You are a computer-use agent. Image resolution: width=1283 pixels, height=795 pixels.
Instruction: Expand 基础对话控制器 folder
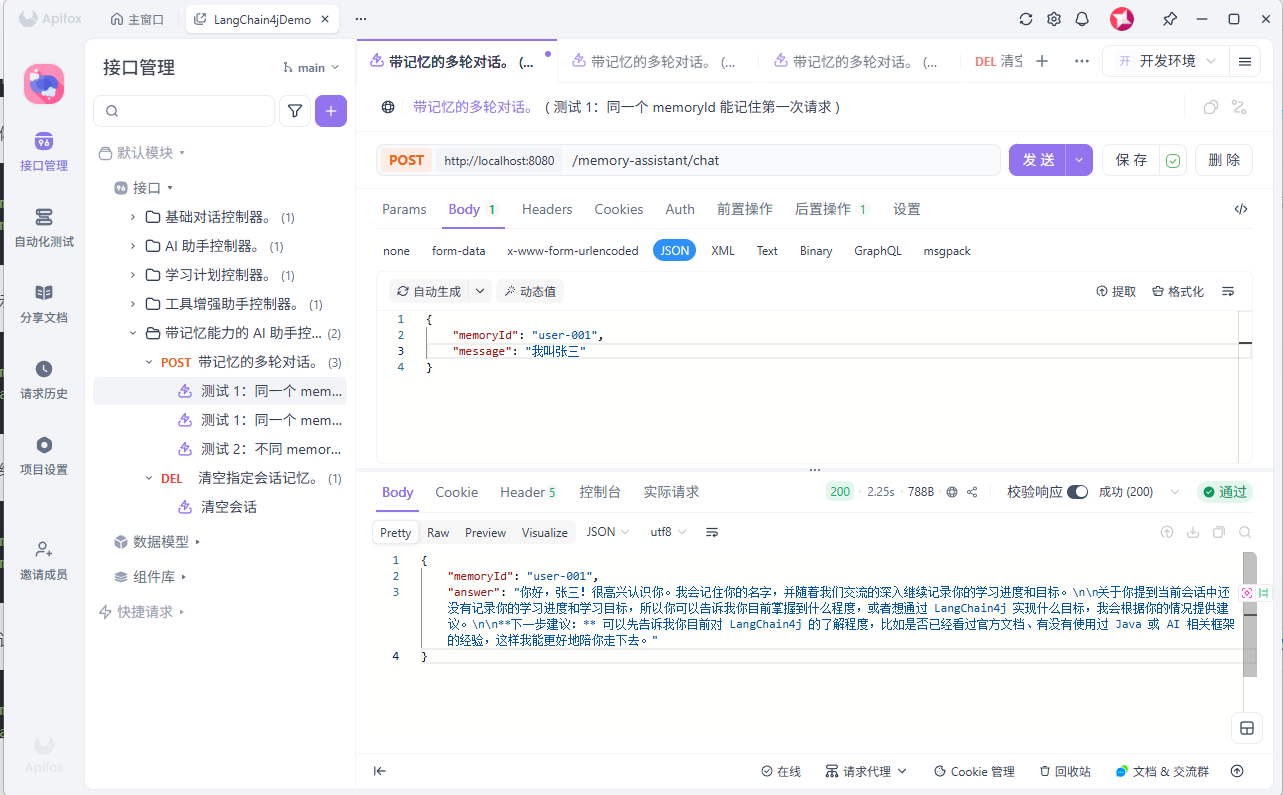[133, 217]
